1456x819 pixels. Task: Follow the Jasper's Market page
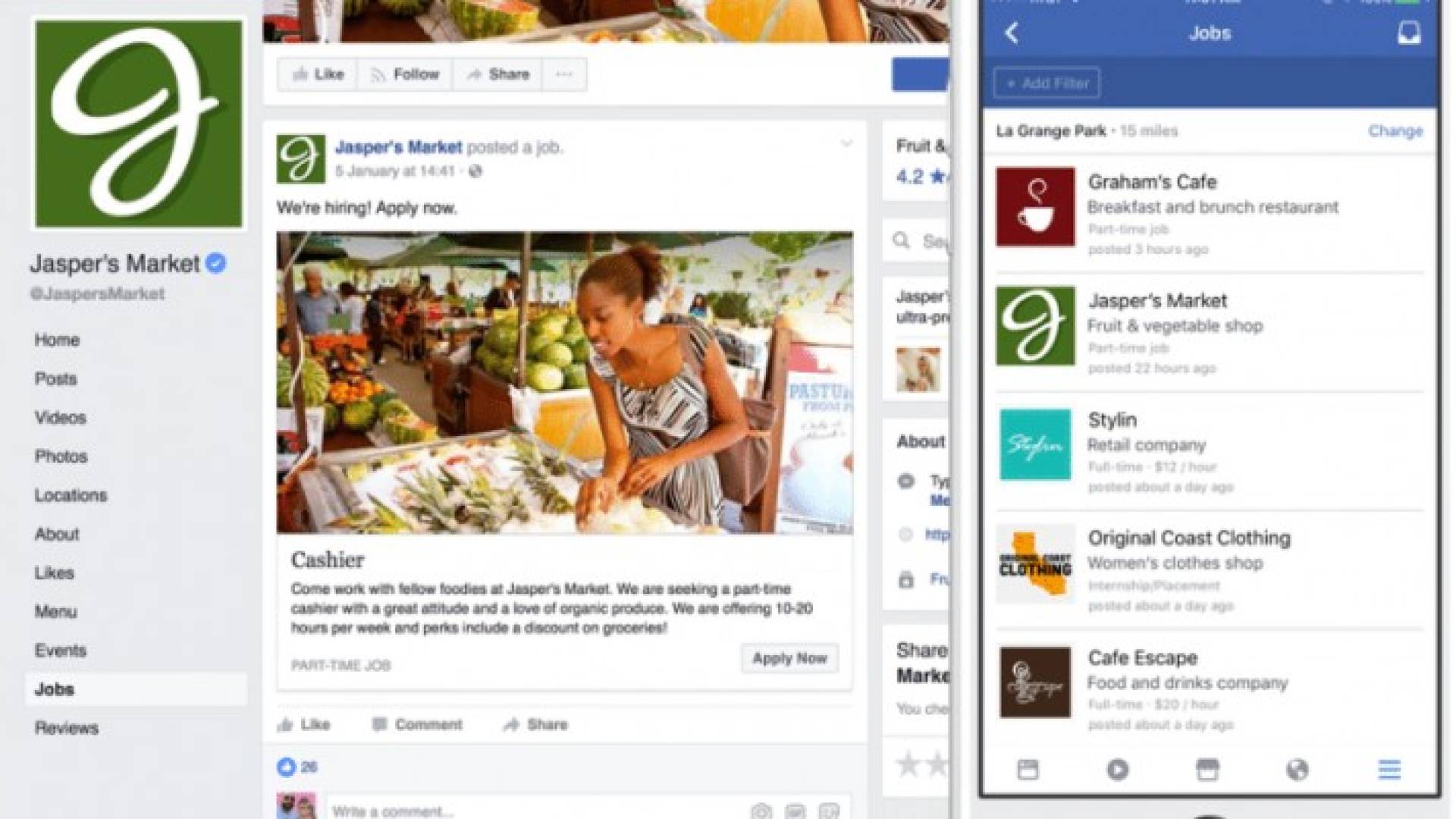pyautogui.click(x=405, y=74)
